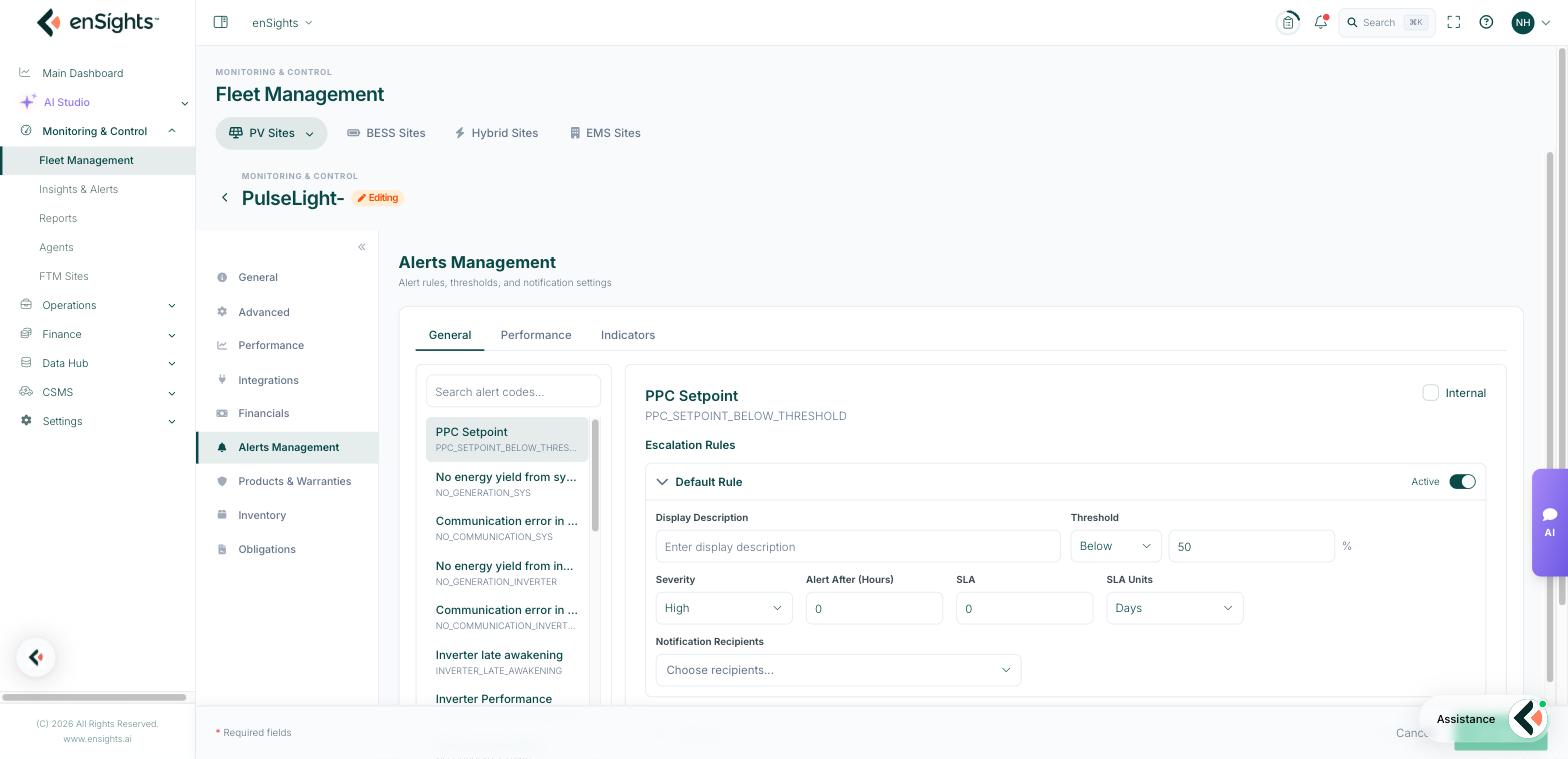The width and height of the screenshot is (1568, 759).
Task: Open the PV Sites selector
Action: point(271,133)
